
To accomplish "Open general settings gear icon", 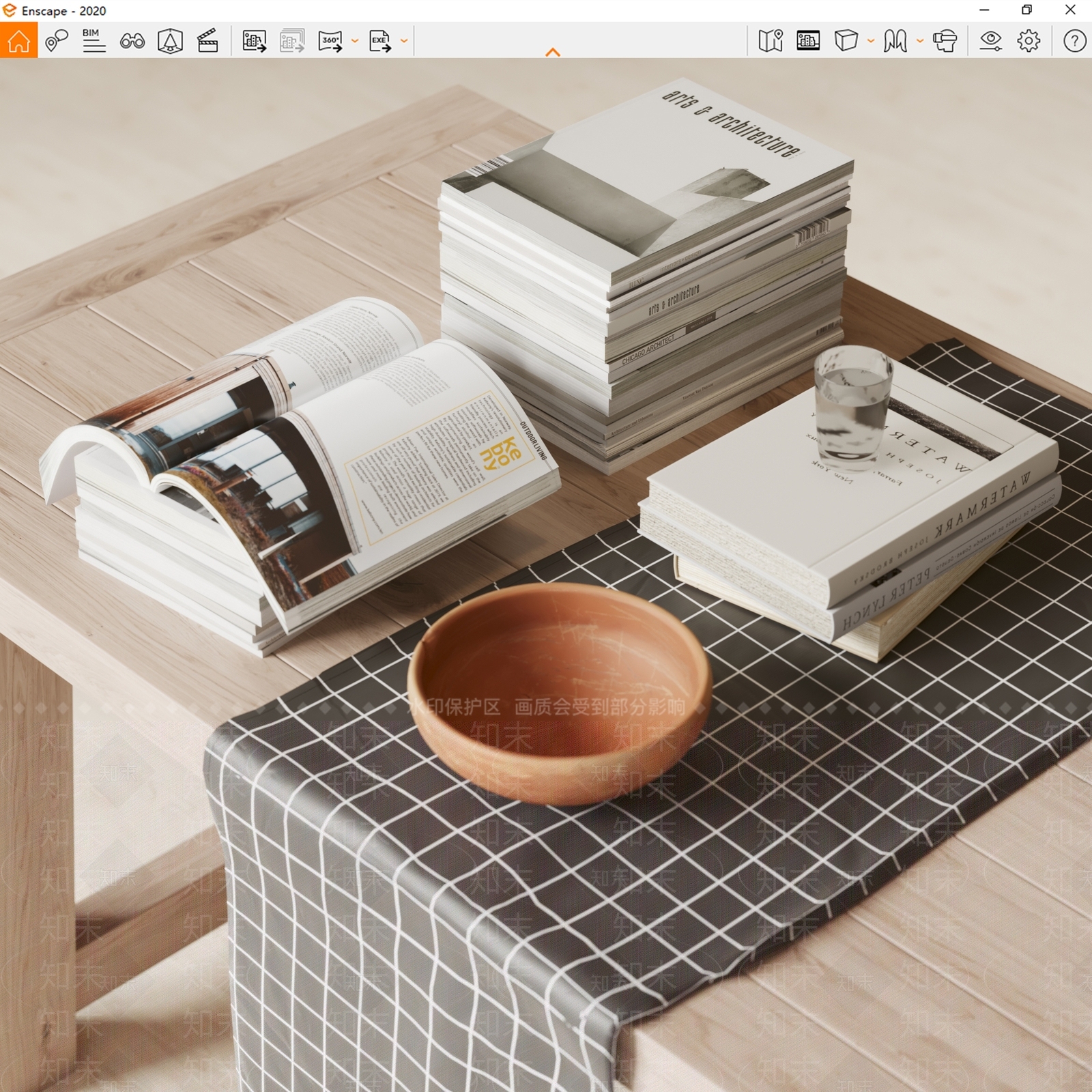I will (1029, 41).
